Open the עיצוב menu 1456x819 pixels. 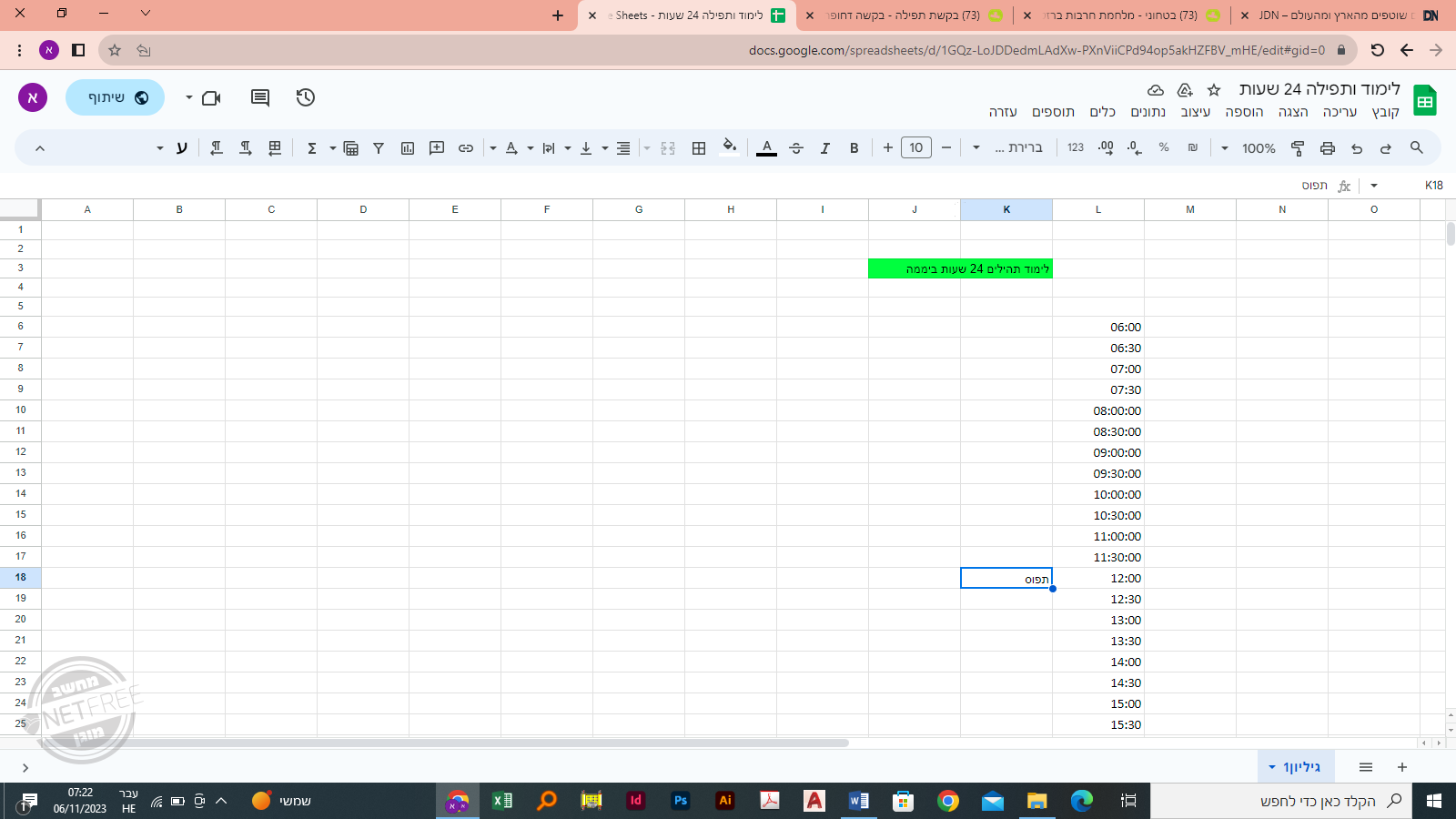(x=1196, y=112)
